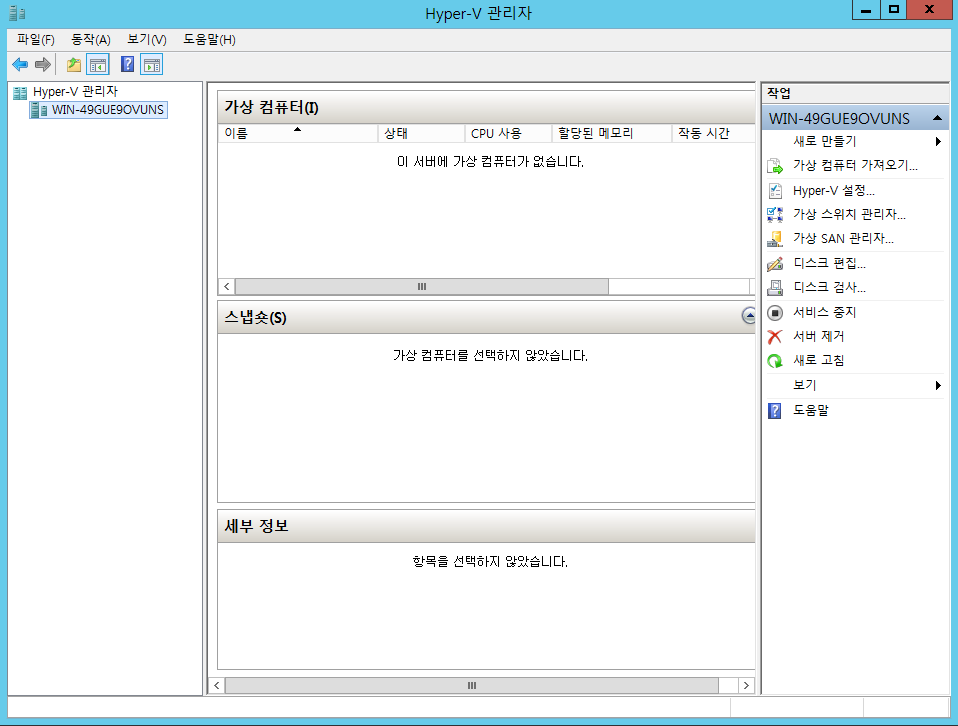Click the green 새로 고침 refresh icon
This screenshot has height=726, width=958.
coord(775,361)
